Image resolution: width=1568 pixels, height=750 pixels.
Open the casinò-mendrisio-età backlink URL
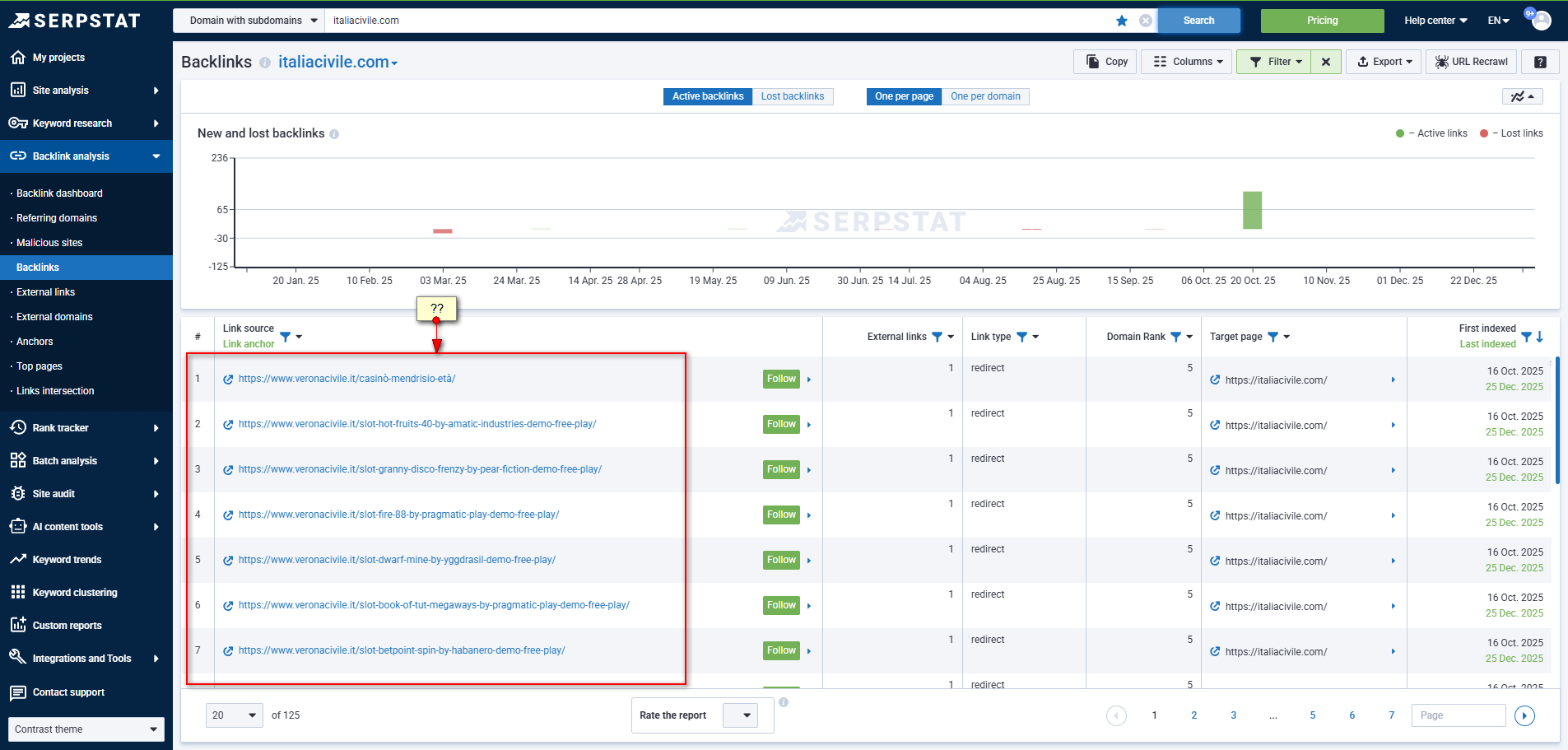pyautogui.click(x=347, y=379)
